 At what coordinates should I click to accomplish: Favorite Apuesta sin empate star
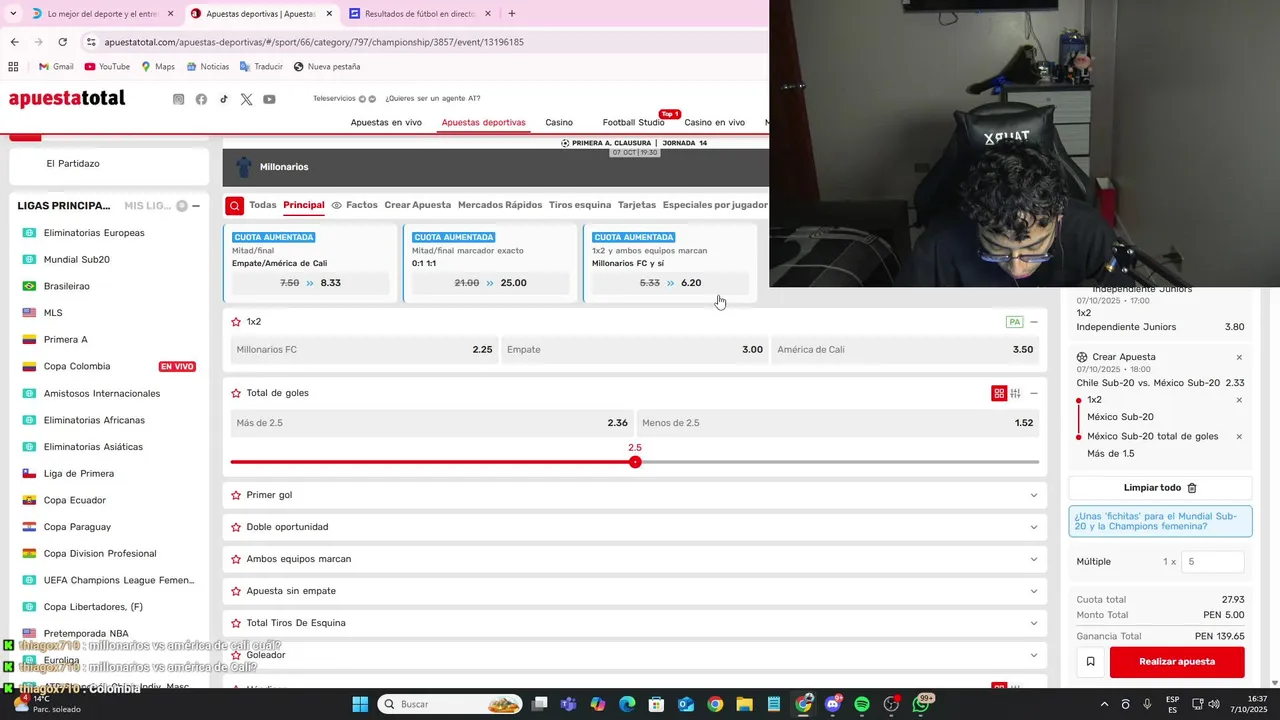click(236, 591)
